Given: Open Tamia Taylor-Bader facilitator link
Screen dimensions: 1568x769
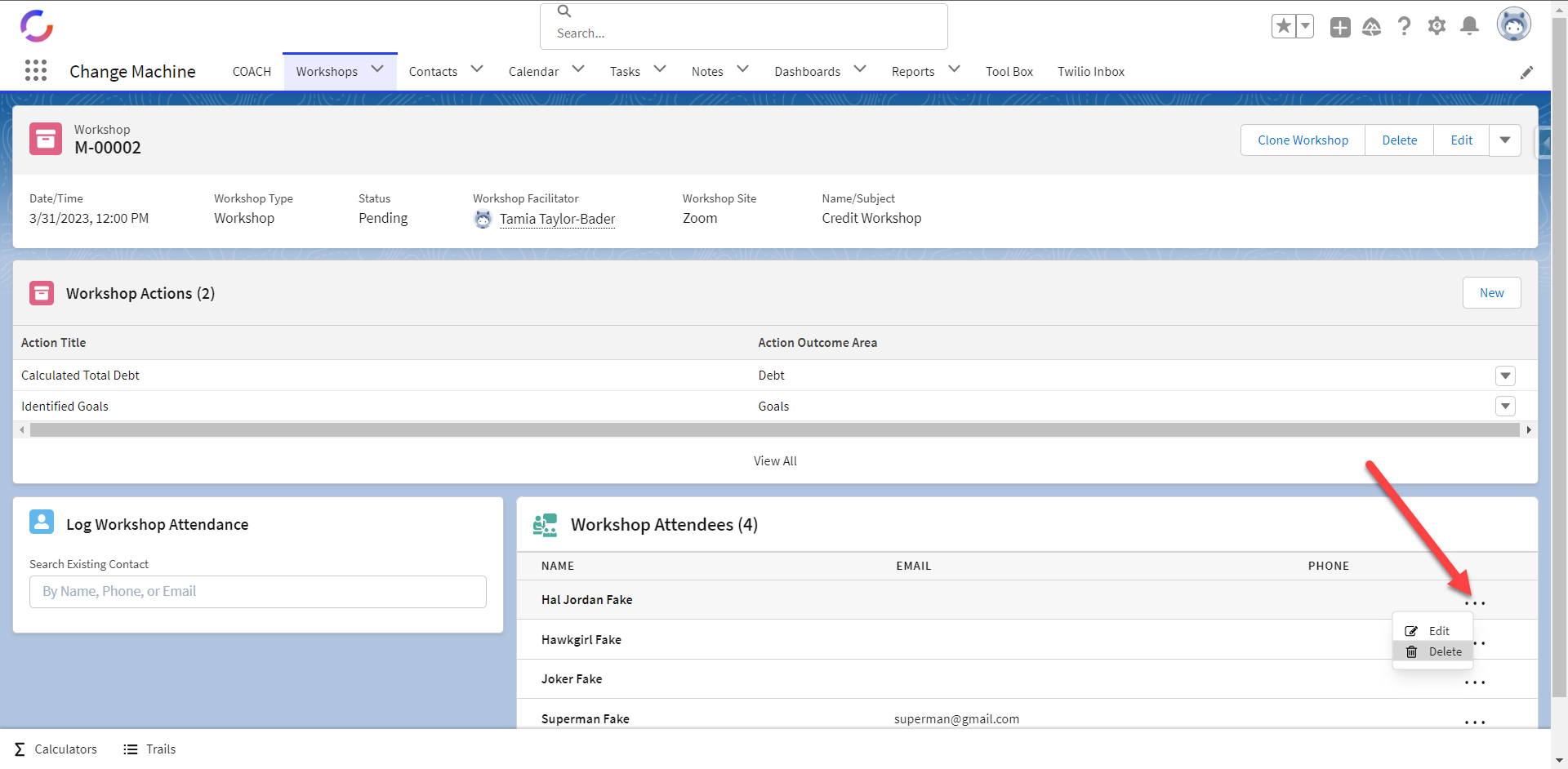Looking at the screenshot, I should click(x=557, y=219).
